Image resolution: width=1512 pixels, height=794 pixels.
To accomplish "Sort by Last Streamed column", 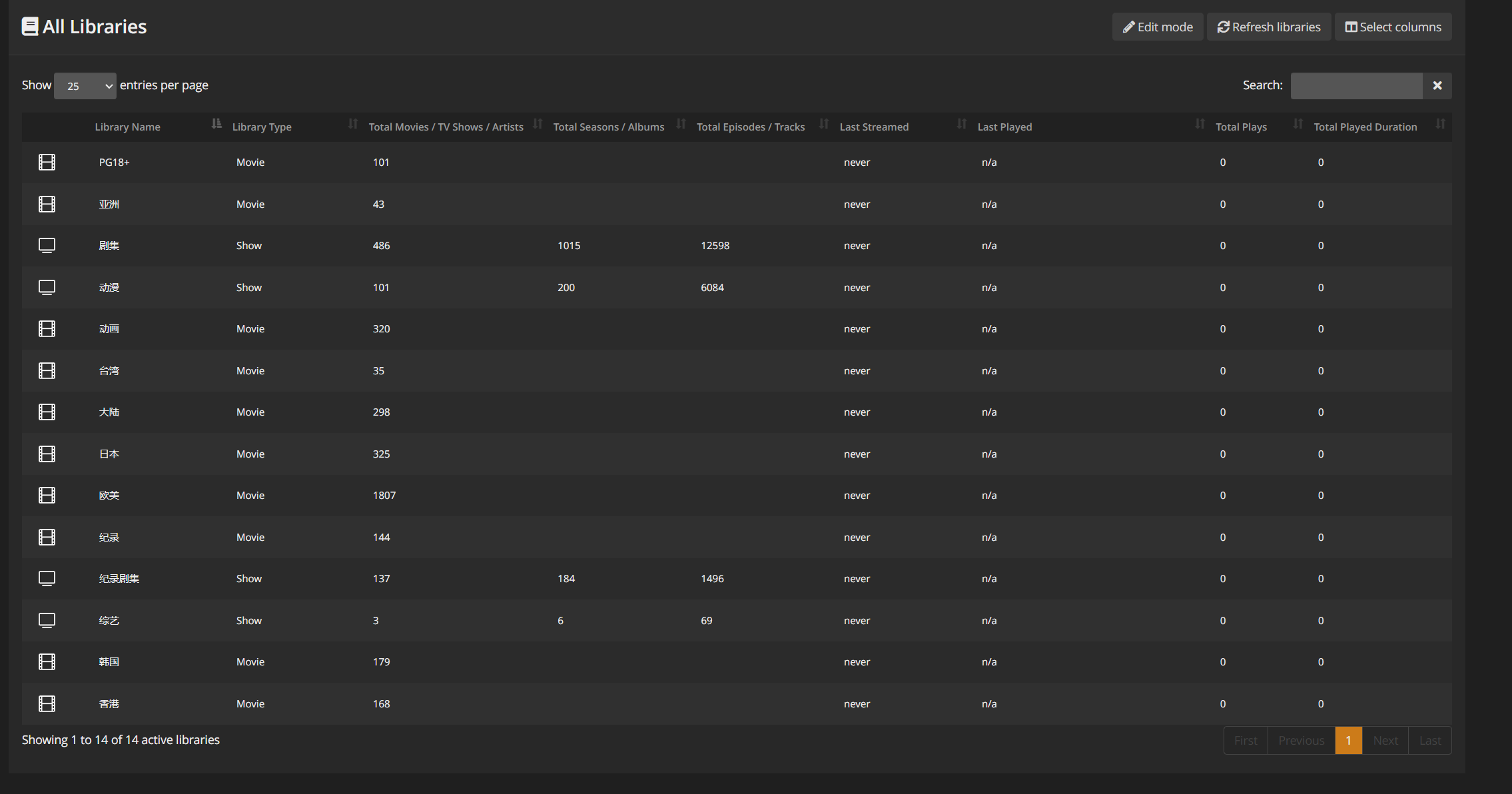I will [x=874, y=127].
